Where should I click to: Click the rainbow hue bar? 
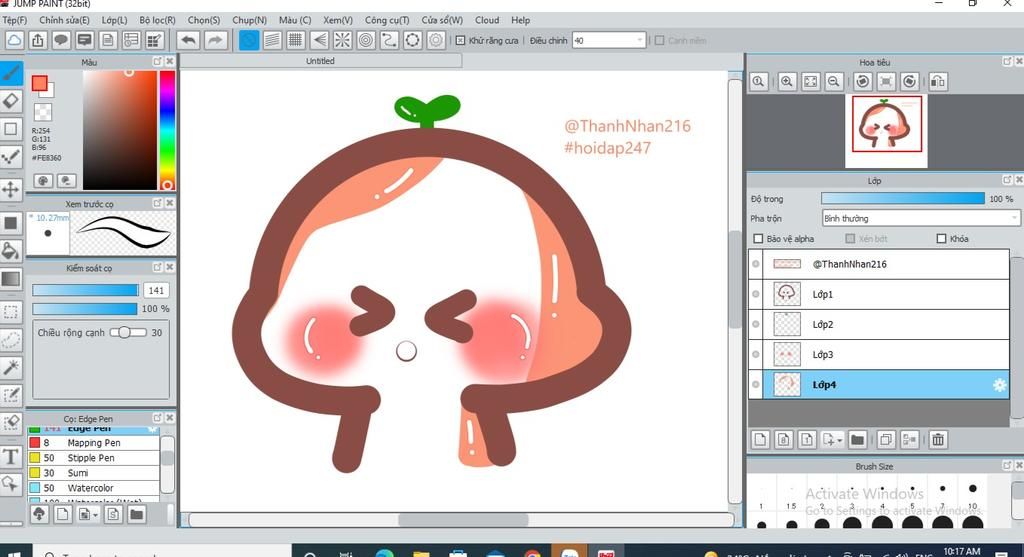[167, 130]
